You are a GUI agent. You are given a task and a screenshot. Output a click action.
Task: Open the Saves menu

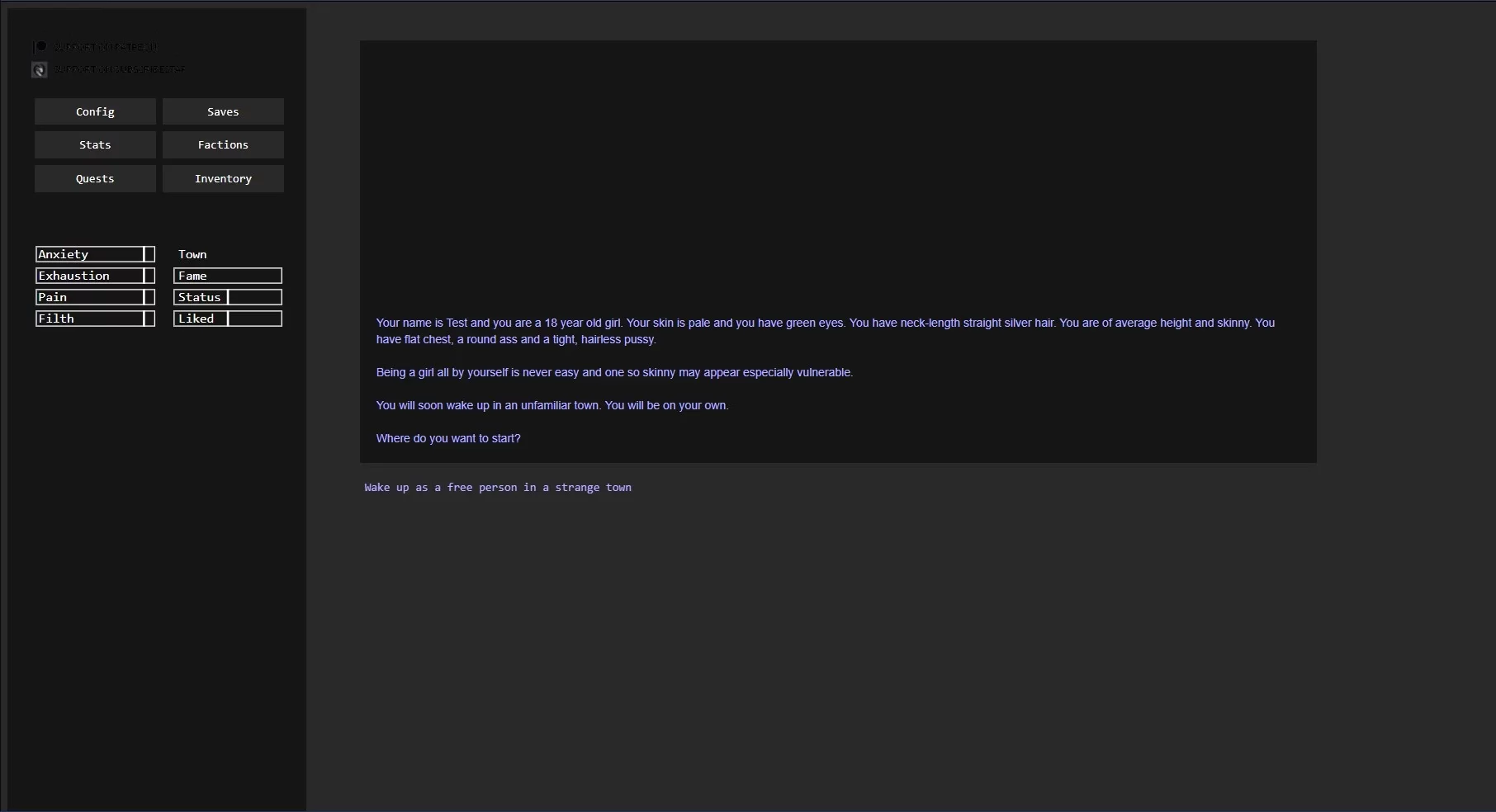click(223, 111)
